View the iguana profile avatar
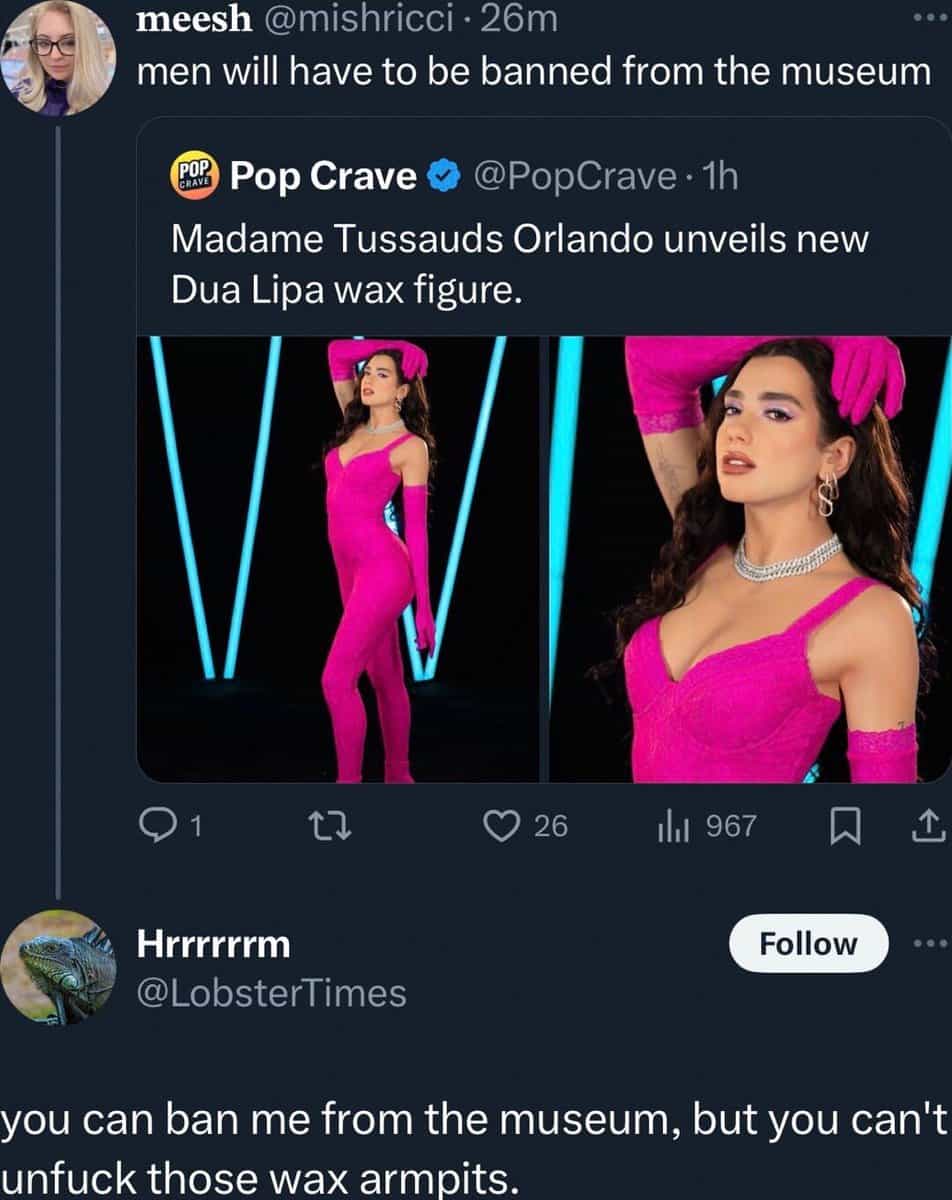The height and width of the screenshot is (1200, 952). tap(58, 966)
